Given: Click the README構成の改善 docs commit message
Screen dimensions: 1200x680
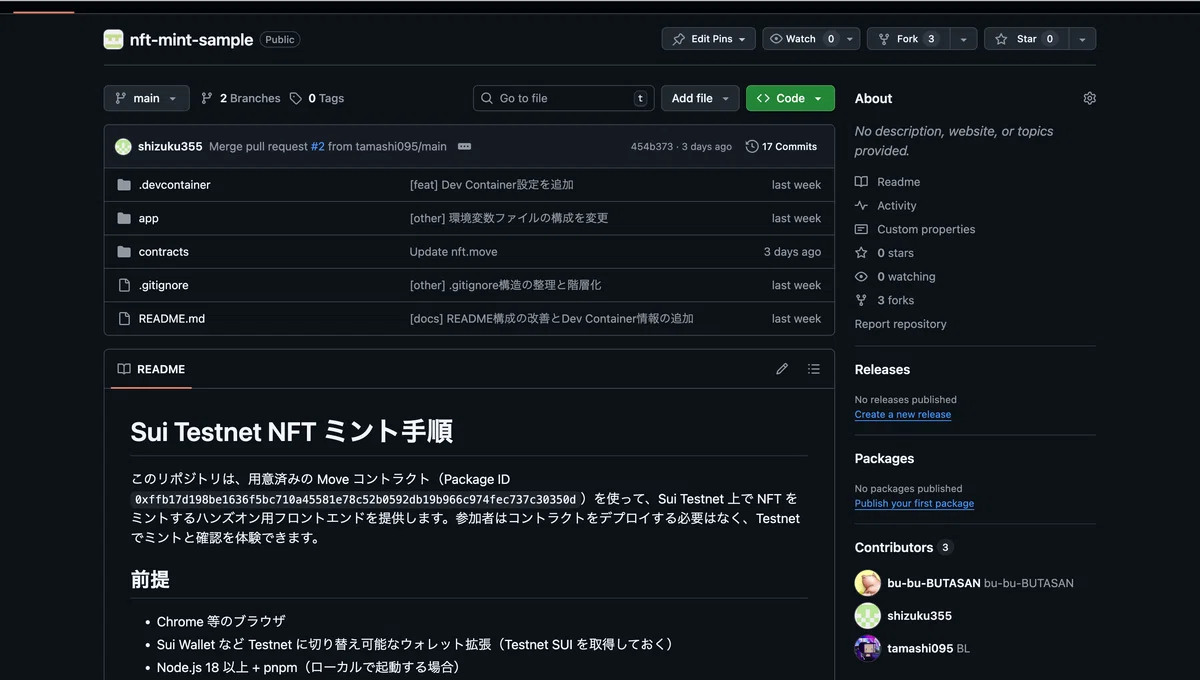Looking at the screenshot, I should coord(552,319).
